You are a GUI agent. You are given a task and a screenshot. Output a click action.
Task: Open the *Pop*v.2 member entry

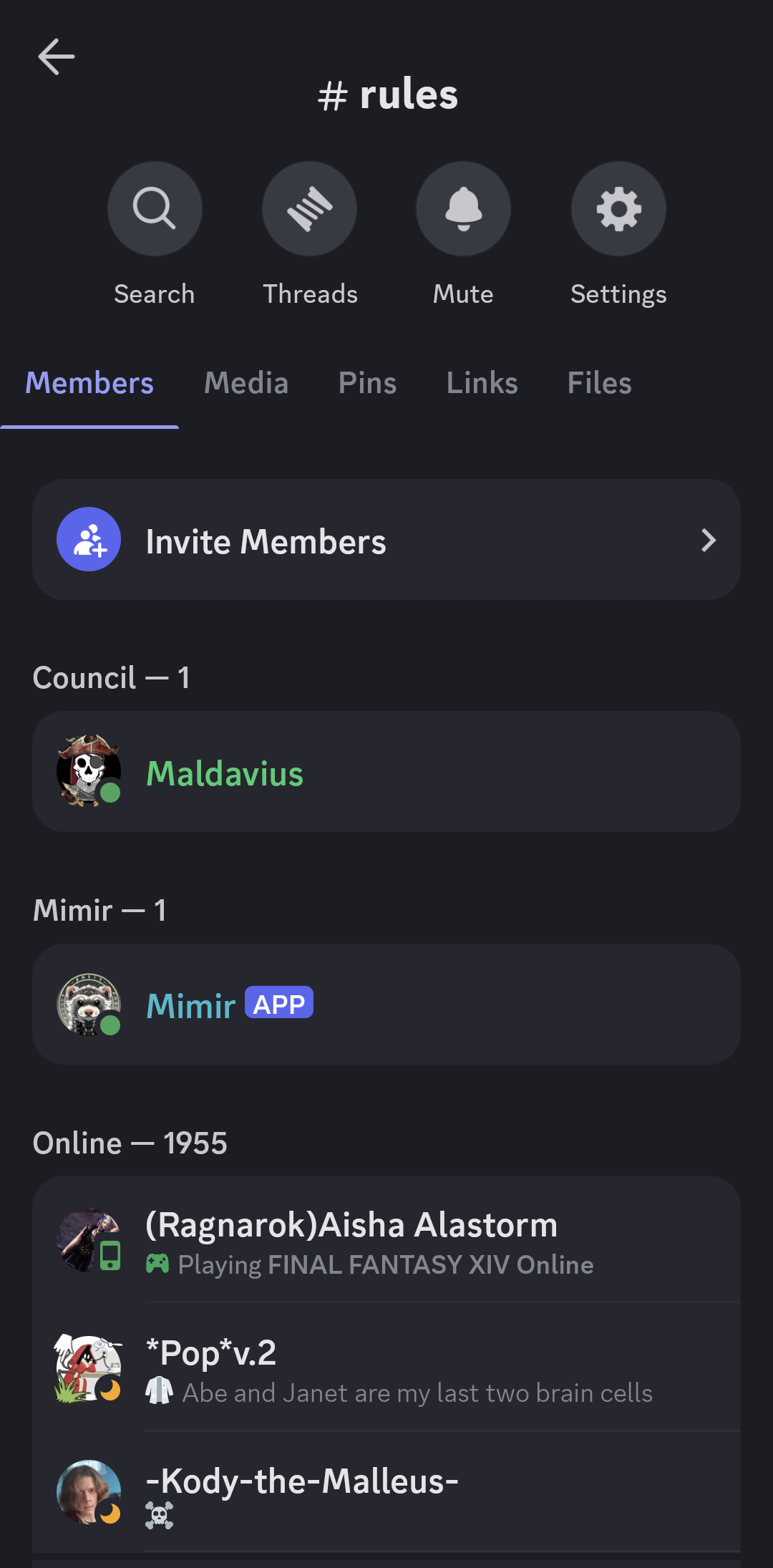tap(386, 1368)
